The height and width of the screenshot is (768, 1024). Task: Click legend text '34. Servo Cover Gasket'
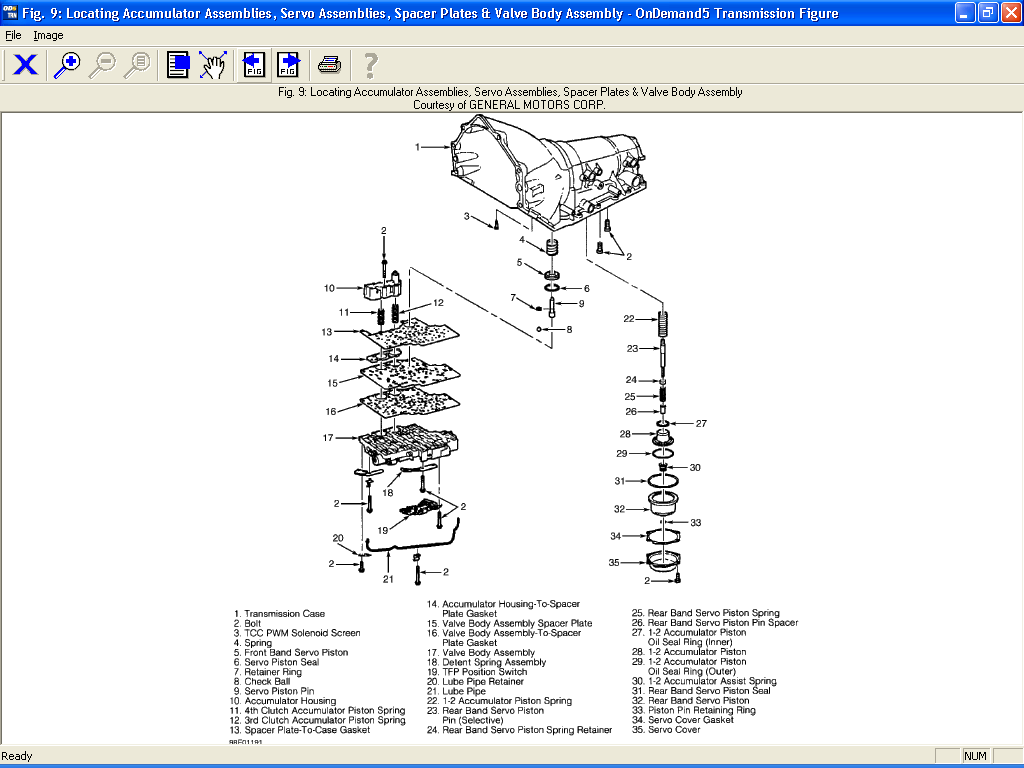683,720
